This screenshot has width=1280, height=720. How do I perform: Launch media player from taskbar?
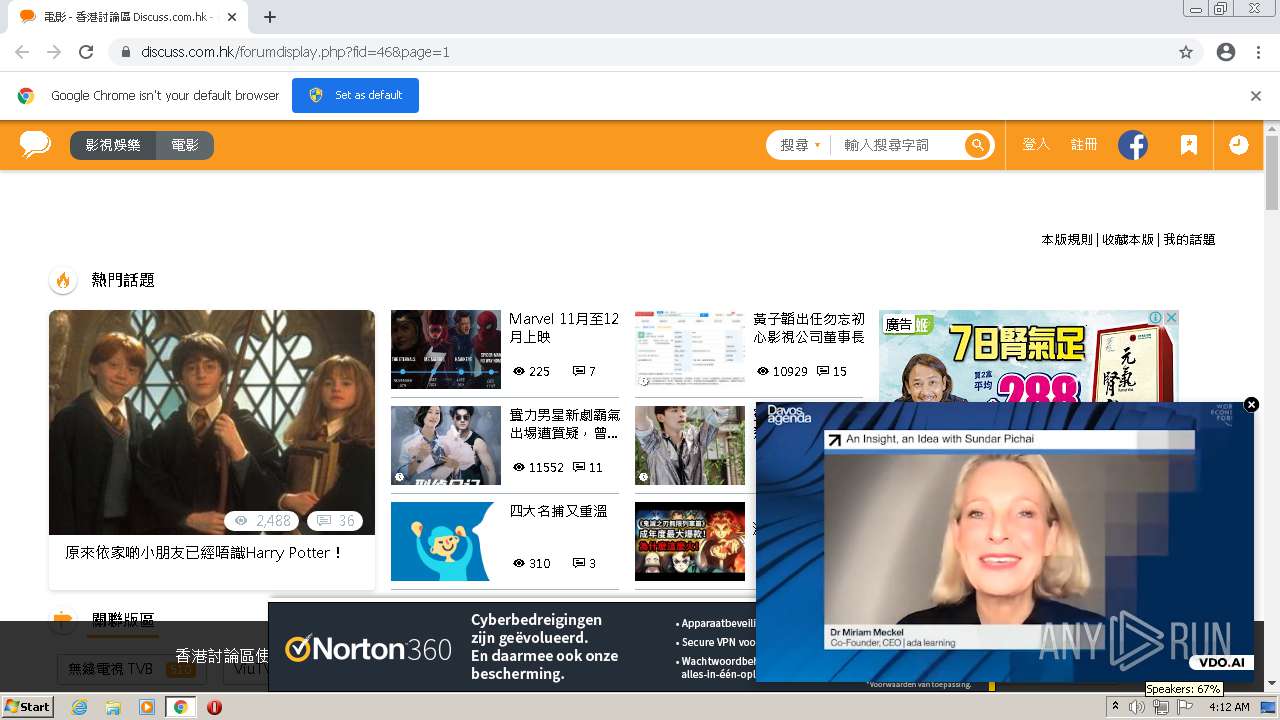pyautogui.click(x=147, y=707)
